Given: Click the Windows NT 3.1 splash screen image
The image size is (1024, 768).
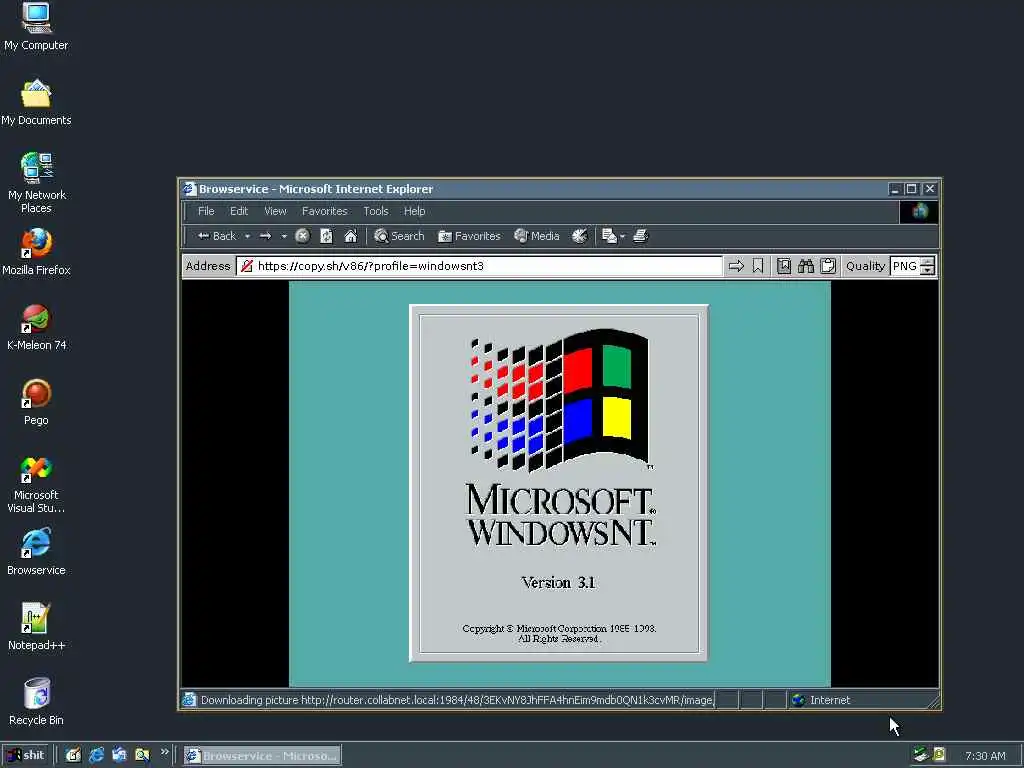Looking at the screenshot, I should coord(559,483).
